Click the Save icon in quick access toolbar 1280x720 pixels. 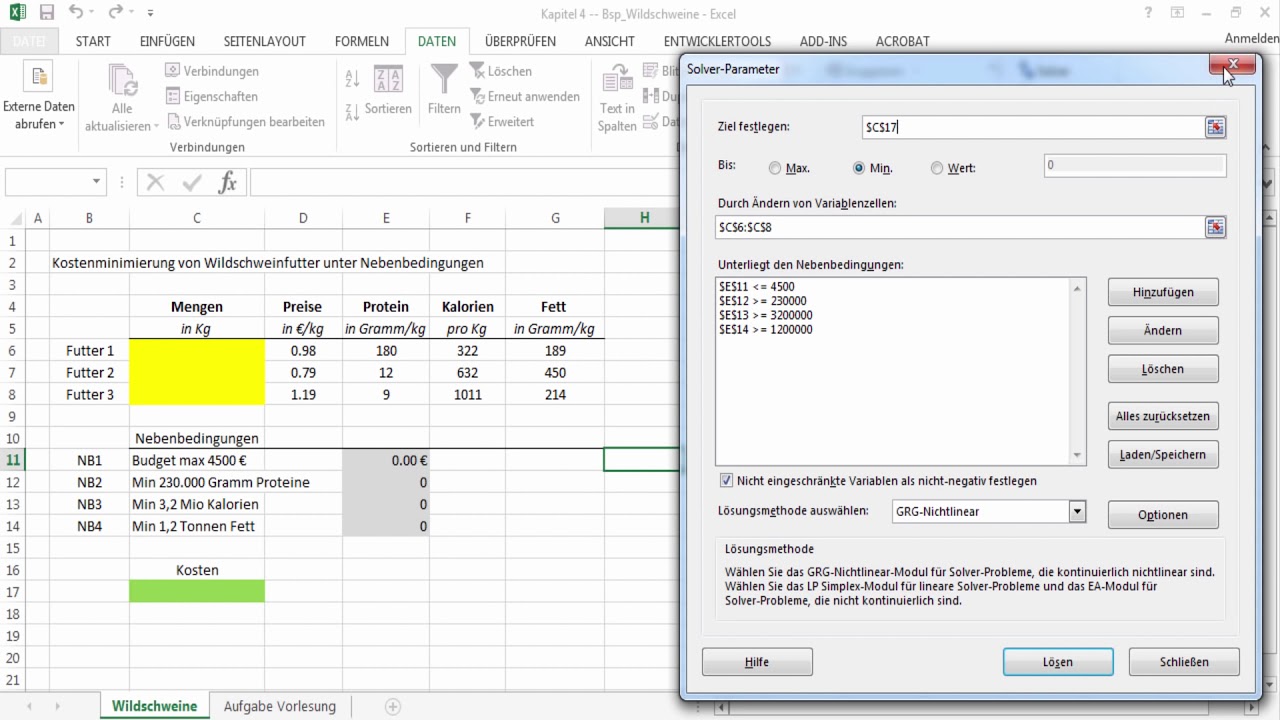click(x=47, y=13)
